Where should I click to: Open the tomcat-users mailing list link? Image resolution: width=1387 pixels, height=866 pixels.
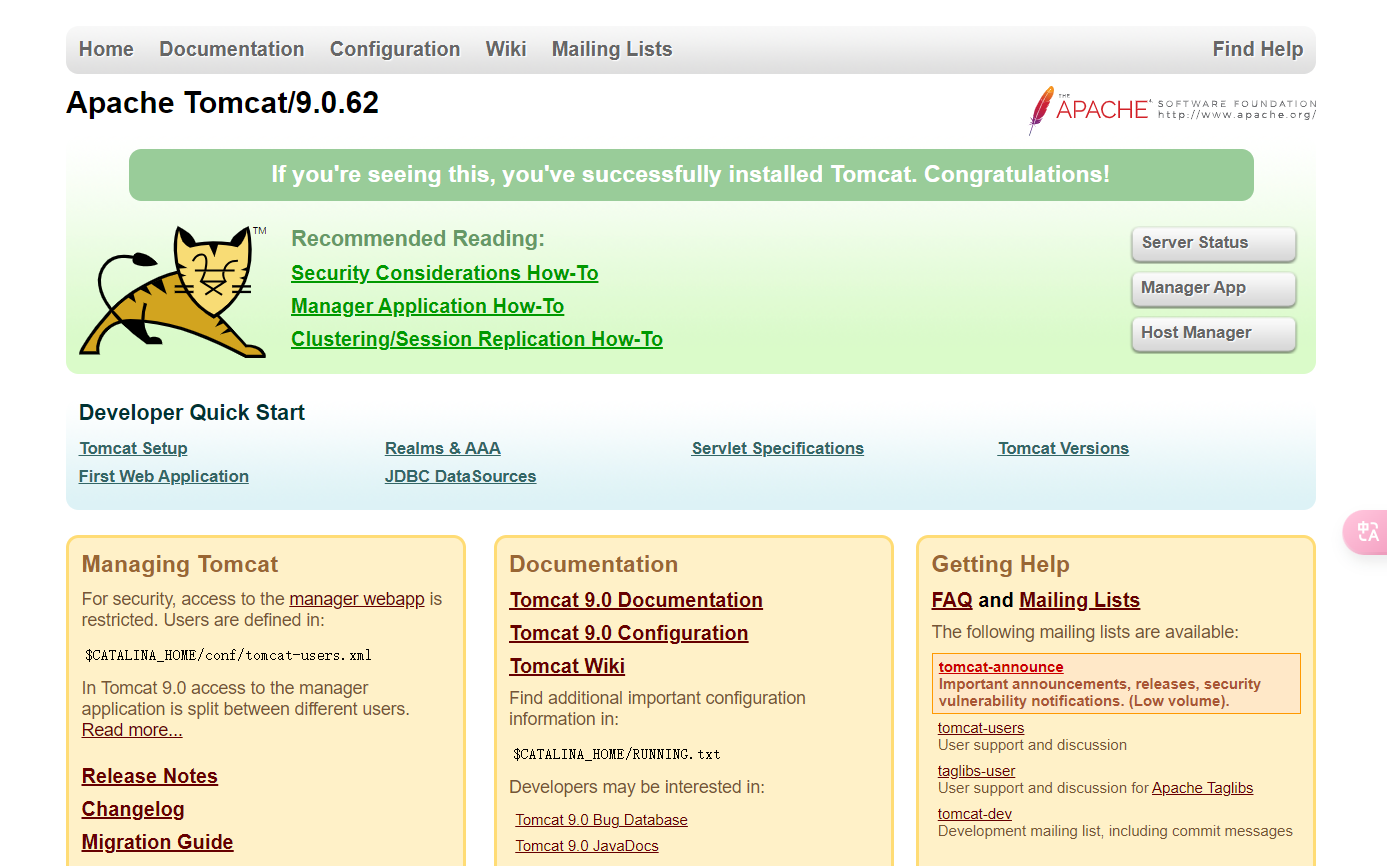point(981,728)
